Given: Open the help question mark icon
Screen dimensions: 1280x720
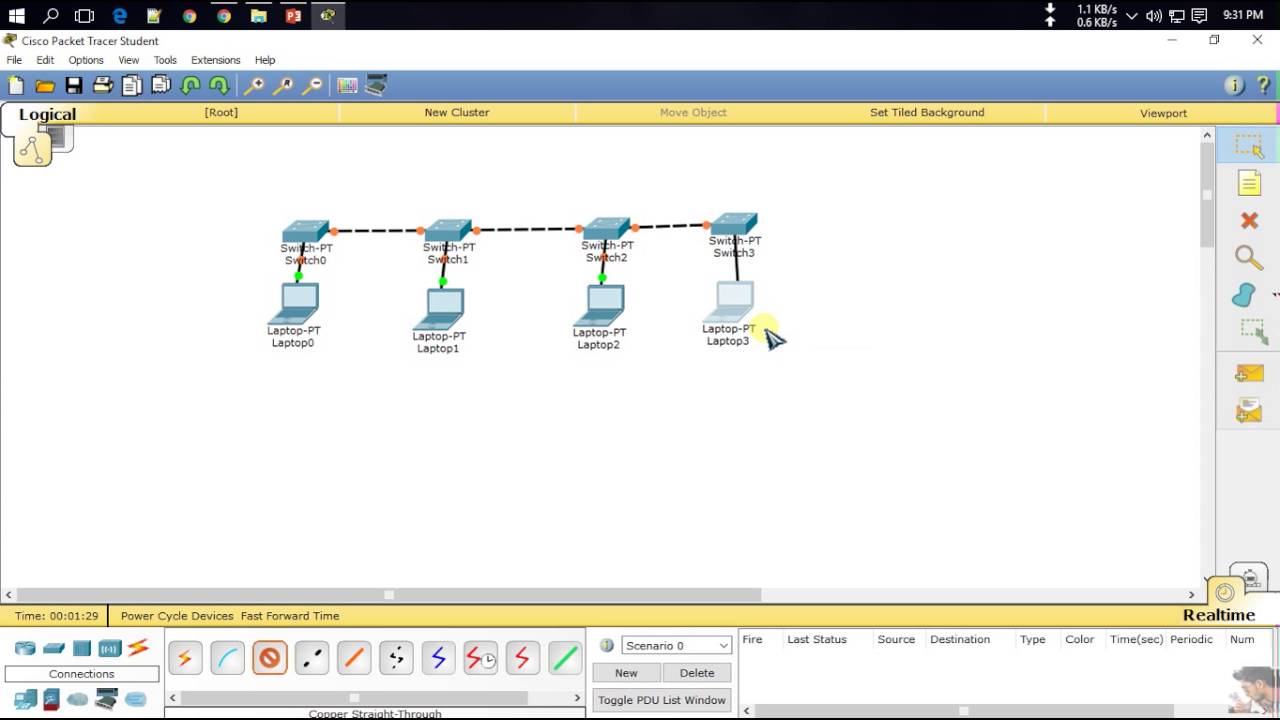Looking at the screenshot, I should tap(1263, 86).
